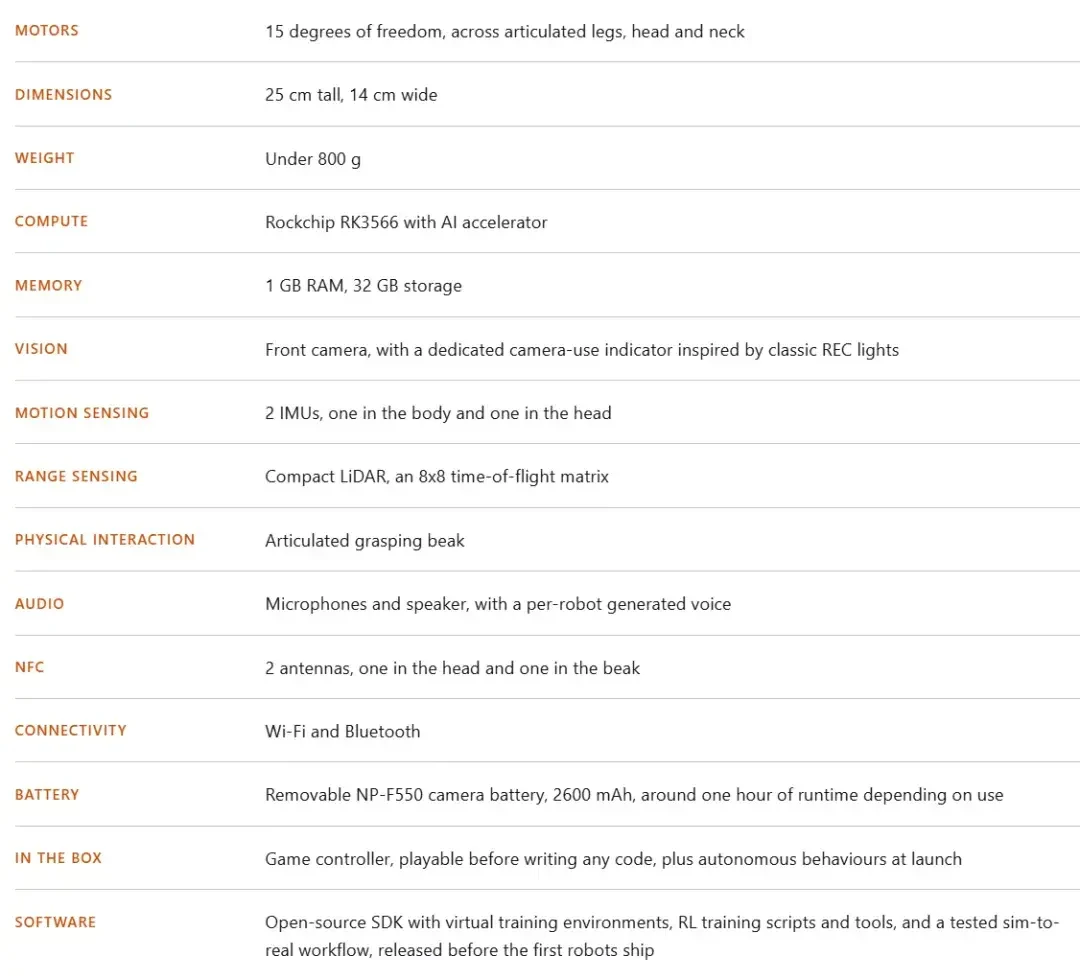This screenshot has height=980, width=1080.
Task: Select the RANGE SENSING label
Action: point(76,476)
